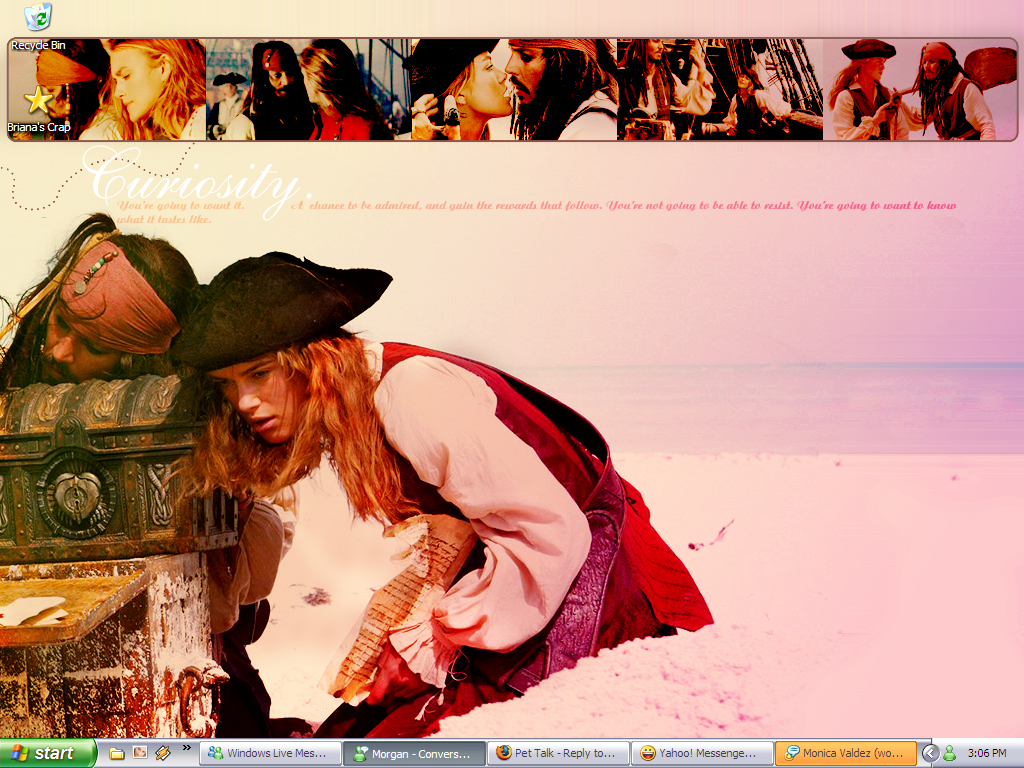Switch to Morgan - Conversation taskbar button
Image resolution: width=1024 pixels, height=768 pixels.
414,754
